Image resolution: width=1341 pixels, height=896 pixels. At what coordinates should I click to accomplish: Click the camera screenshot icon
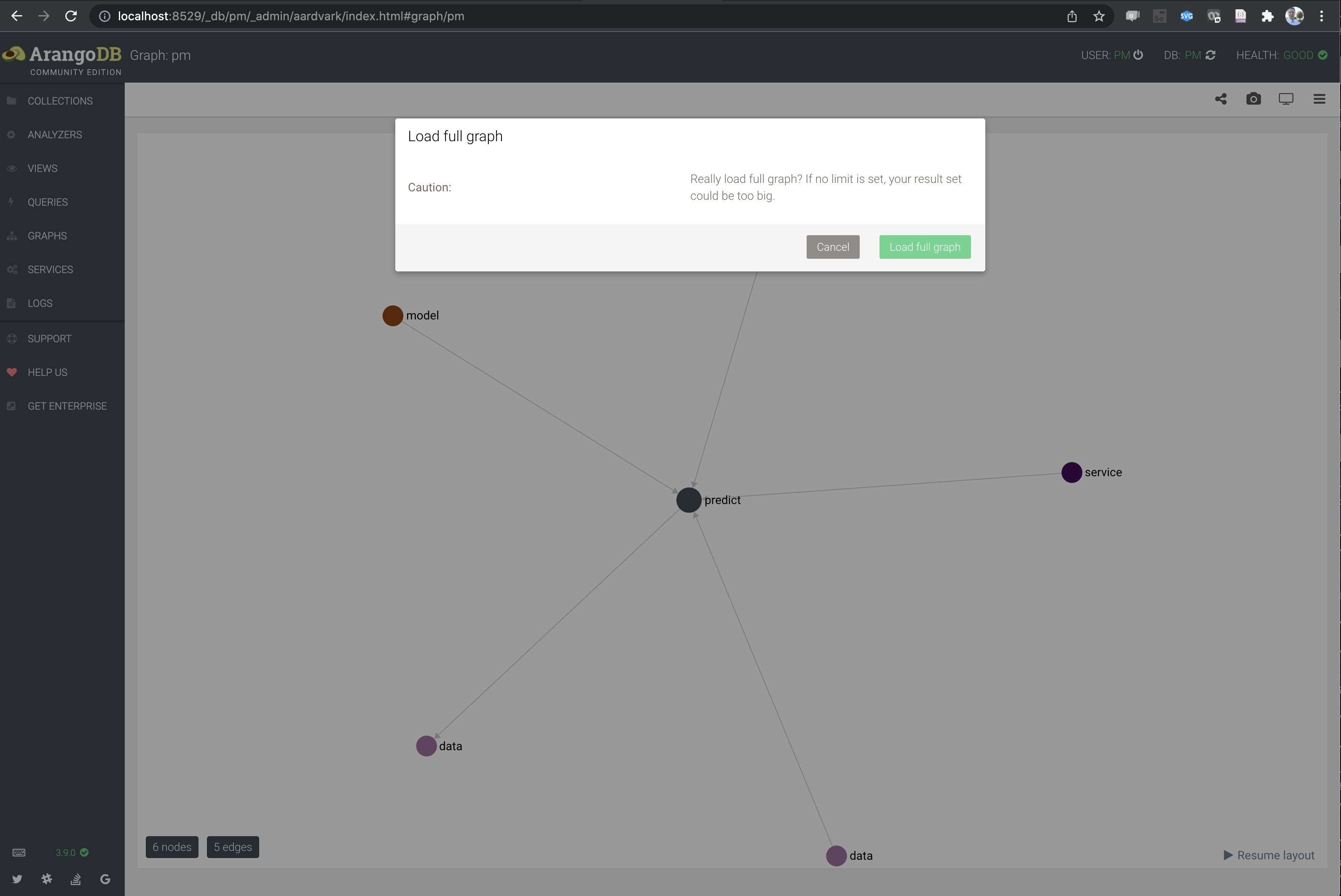pos(1253,99)
